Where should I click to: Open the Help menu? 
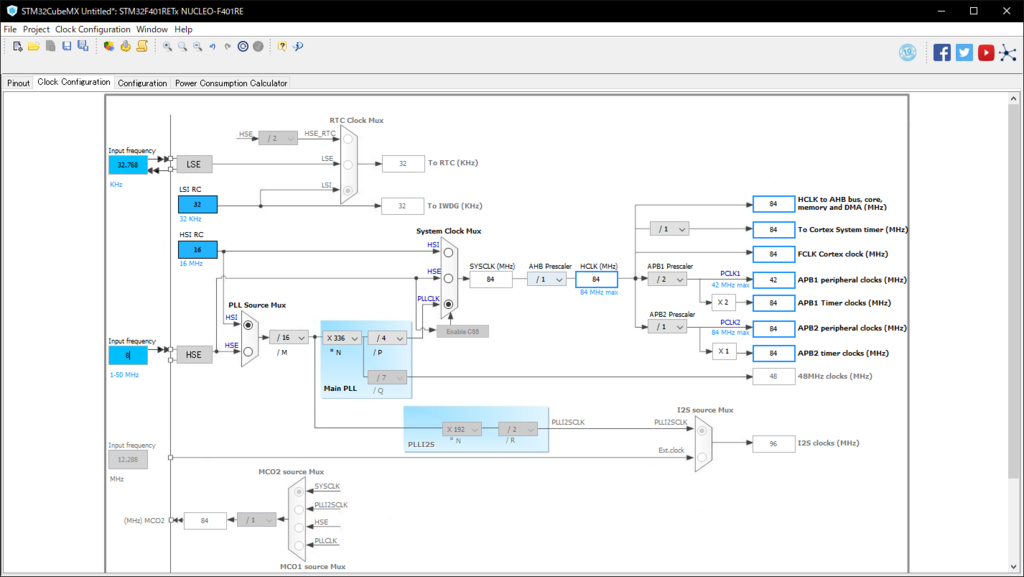coord(184,29)
